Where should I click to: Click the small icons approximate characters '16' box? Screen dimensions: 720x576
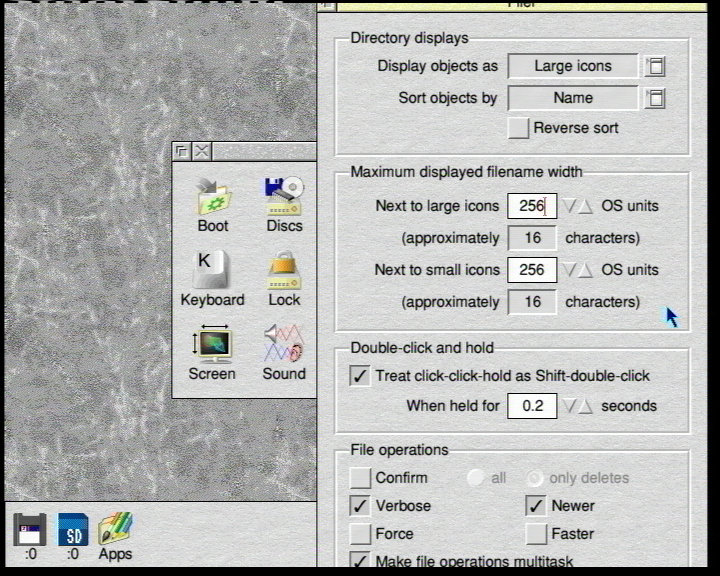532,302
